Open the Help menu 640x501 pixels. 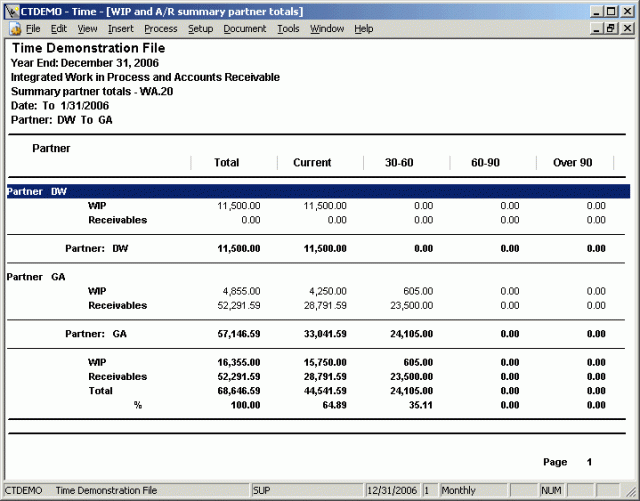coord(363,29)
